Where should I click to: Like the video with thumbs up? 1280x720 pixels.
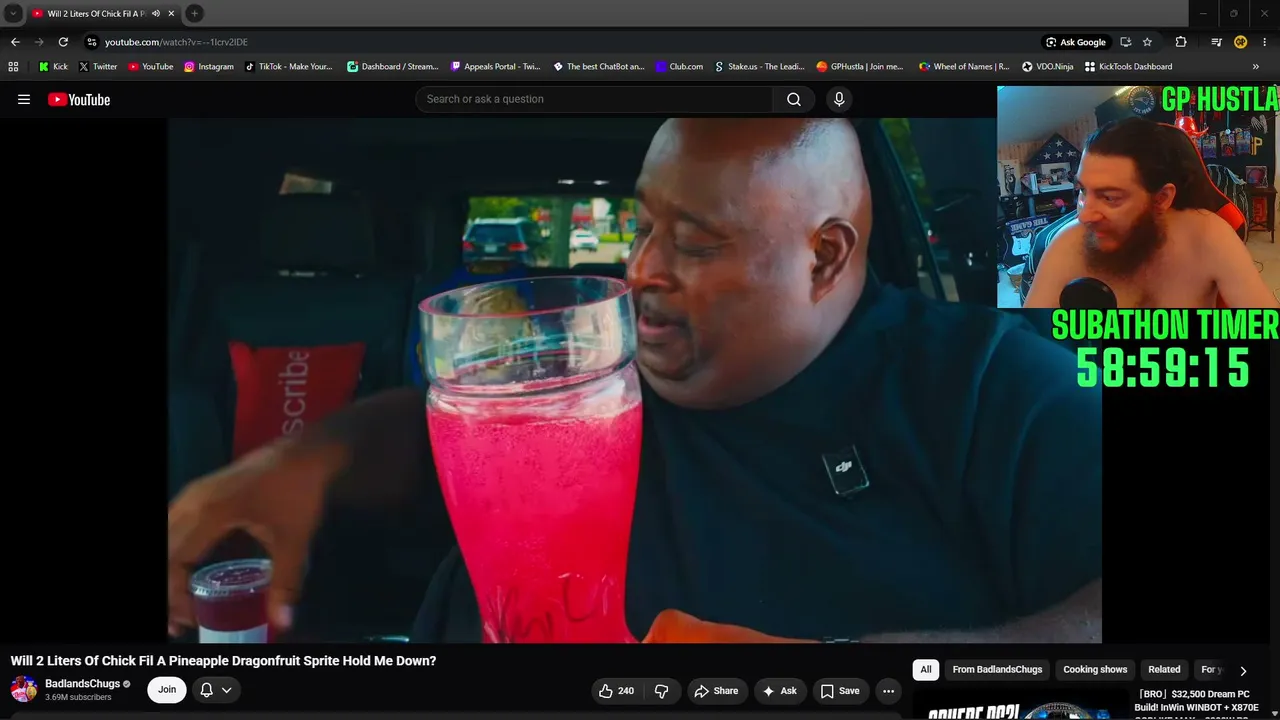(x=616, y=691)
